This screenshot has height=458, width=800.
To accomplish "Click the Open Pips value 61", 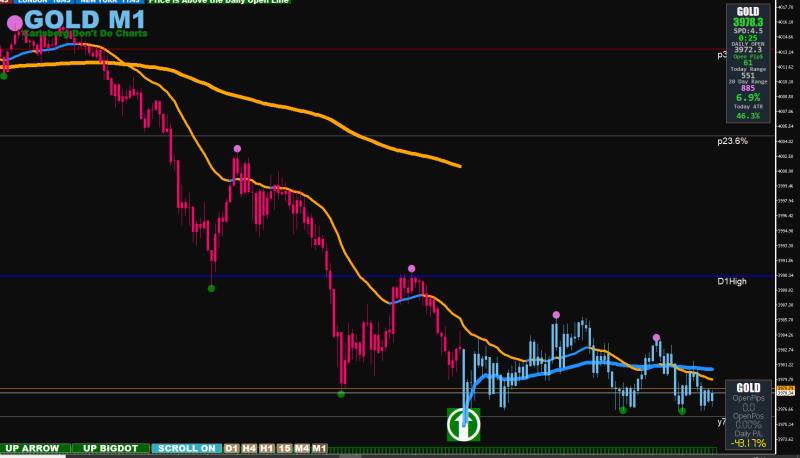I will click(x=748, y=63).
